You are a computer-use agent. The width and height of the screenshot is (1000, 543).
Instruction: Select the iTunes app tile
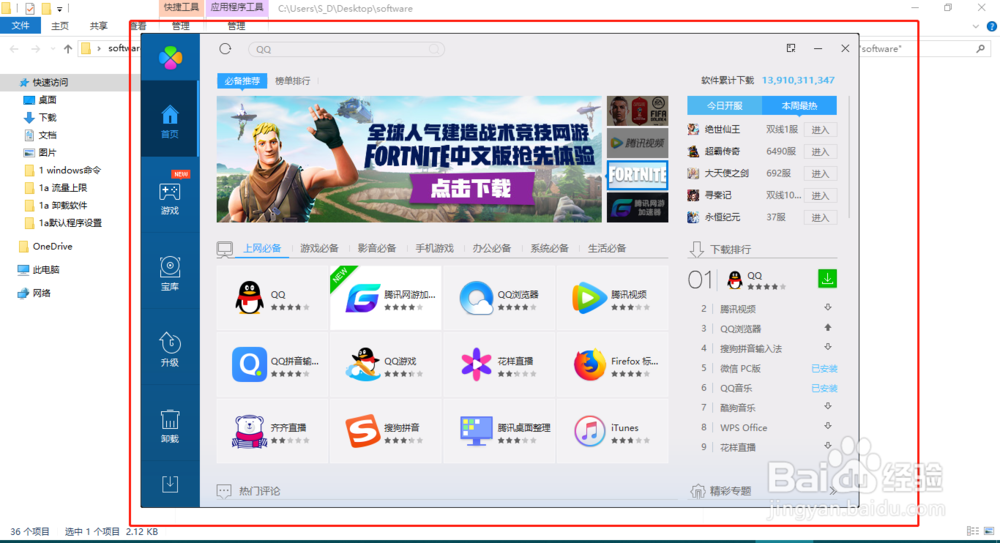click(x=612, y=431)
